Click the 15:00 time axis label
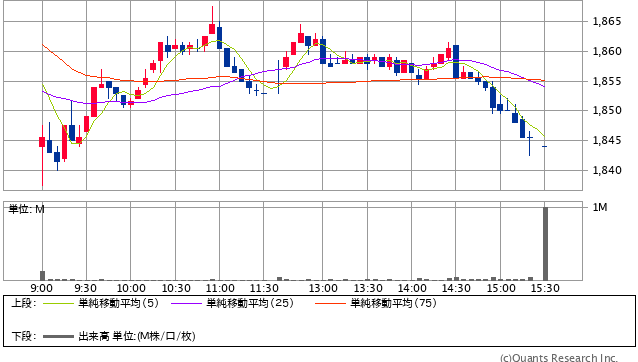 [501, 288]
